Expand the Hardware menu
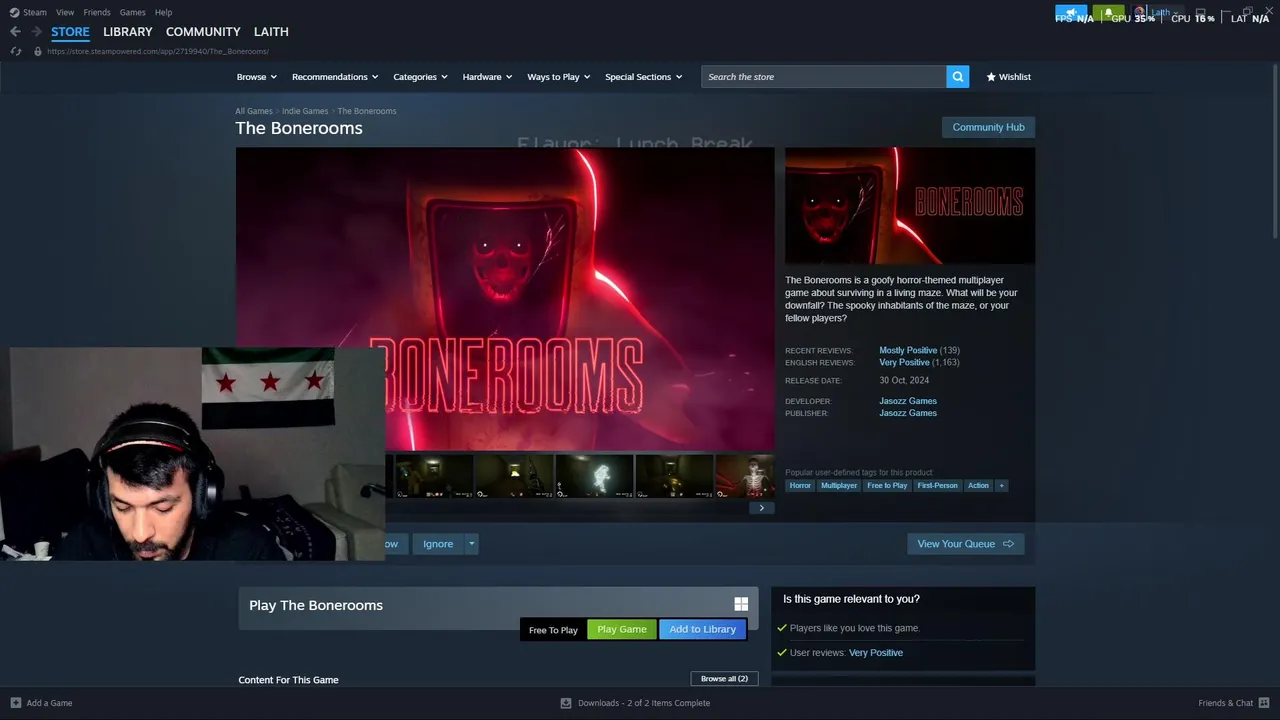The width and height of the screenshot is (1280, 720). click(487, 77)
